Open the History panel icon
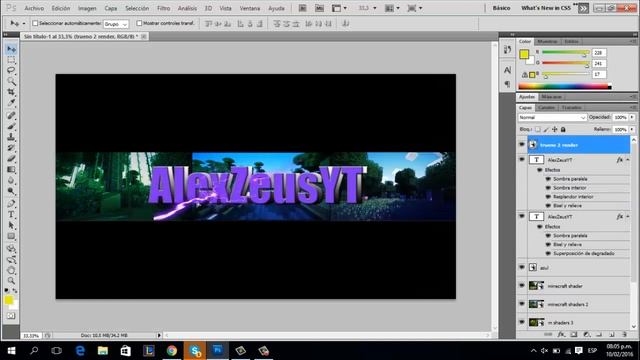Image resolution: width=640 pixels, height=360 pixels. (x=507, y=50)
